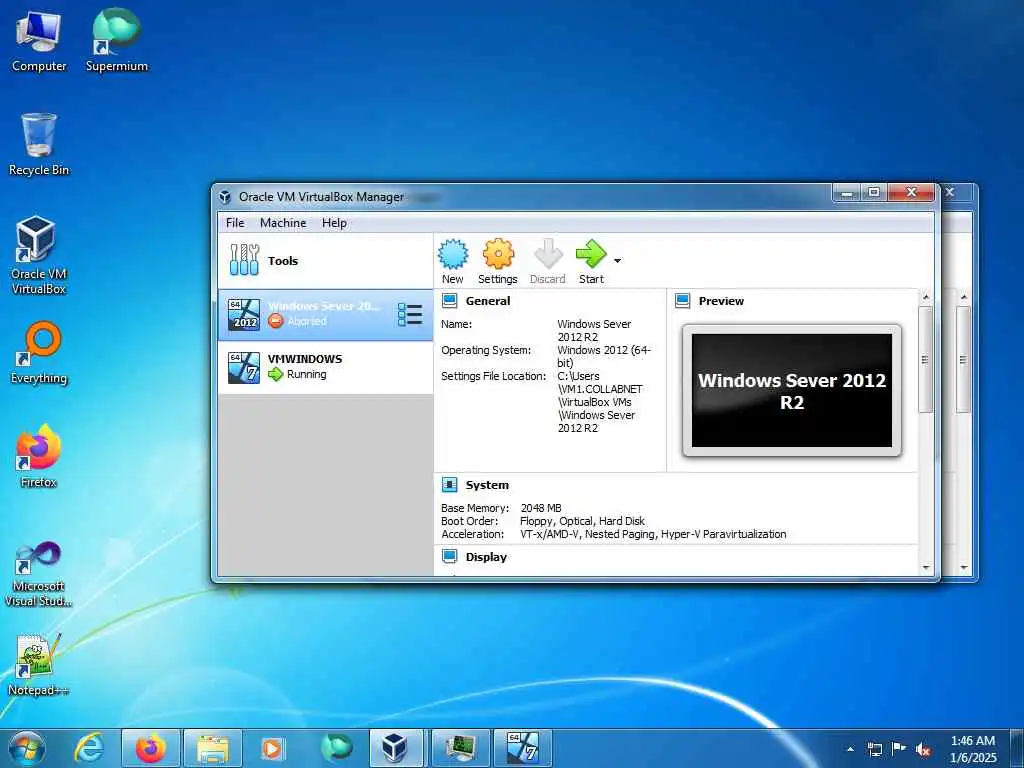Click the Preview section header
1024x768 pixels.
721,301
